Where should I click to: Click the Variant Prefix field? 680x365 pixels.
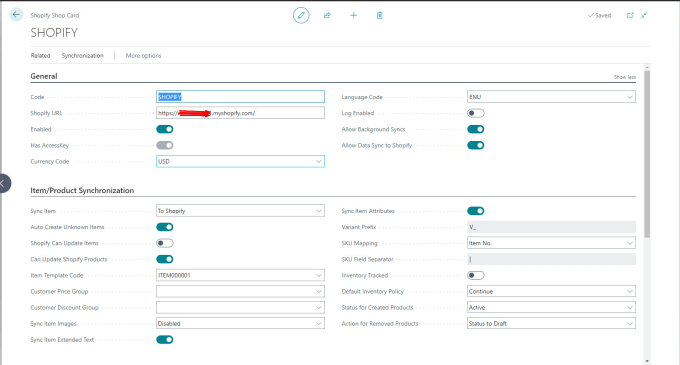click(551, 227)
